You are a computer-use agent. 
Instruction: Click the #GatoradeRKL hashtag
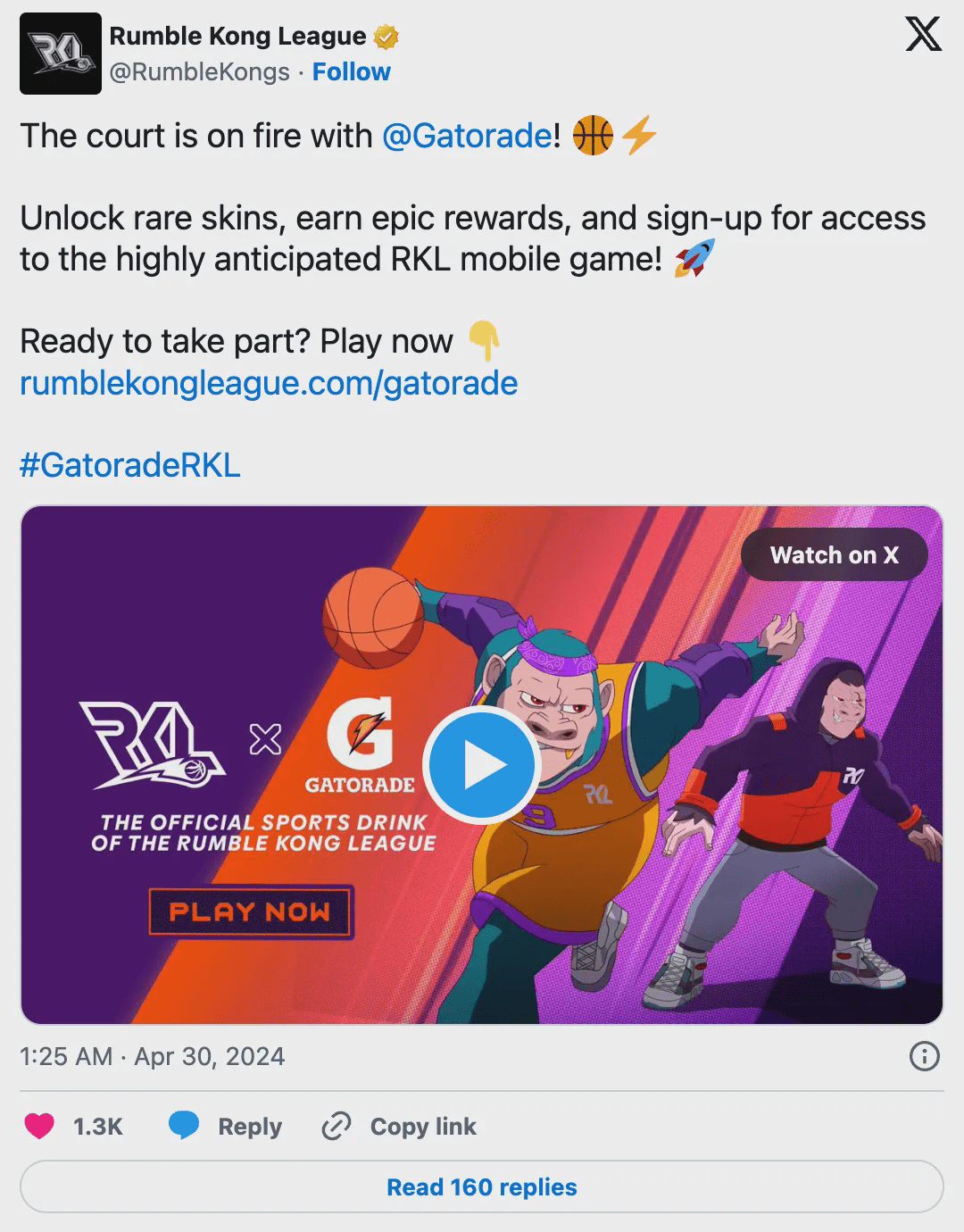pos(130,465)
